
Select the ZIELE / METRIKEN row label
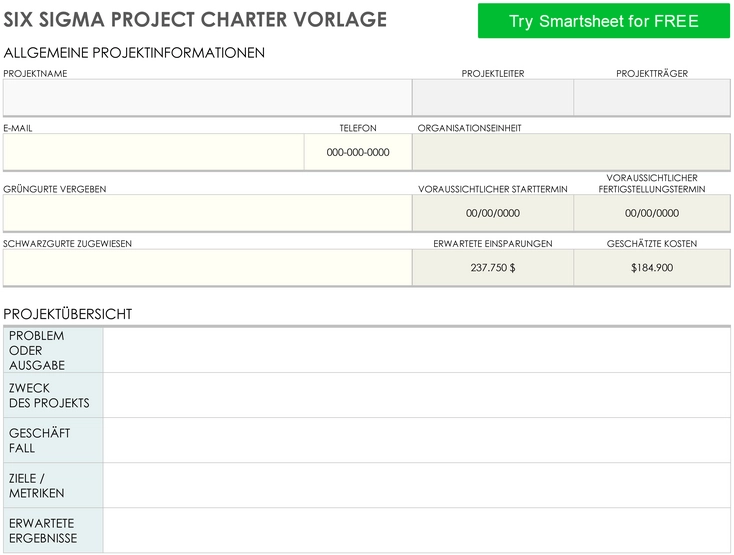pos(53,485)
